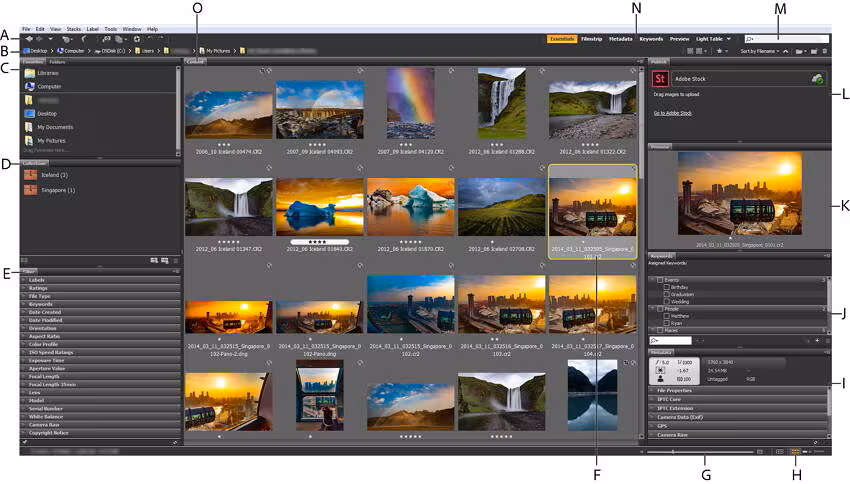Expand the Date Created filter section
This screenshot has width=850, height=484.
pyautogui.click(x=100, y=312)
